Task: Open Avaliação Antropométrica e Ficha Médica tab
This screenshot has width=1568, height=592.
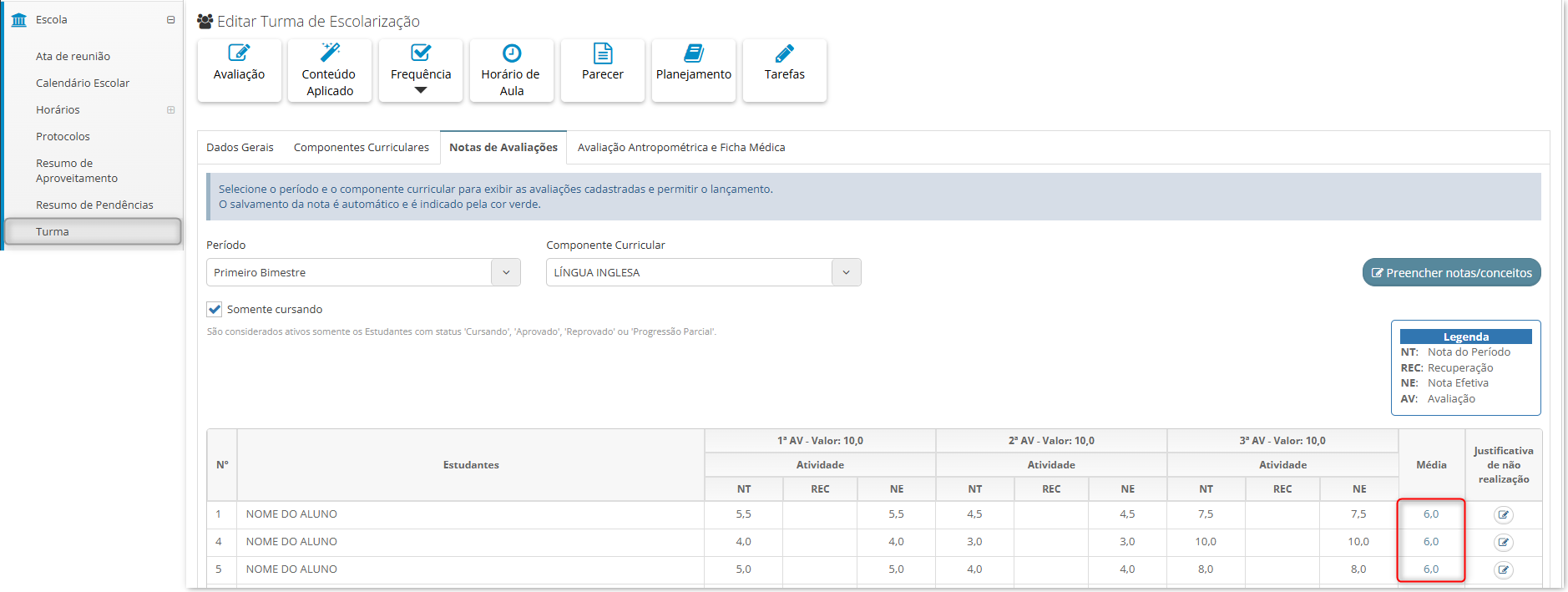Action: tap(681, 148)
